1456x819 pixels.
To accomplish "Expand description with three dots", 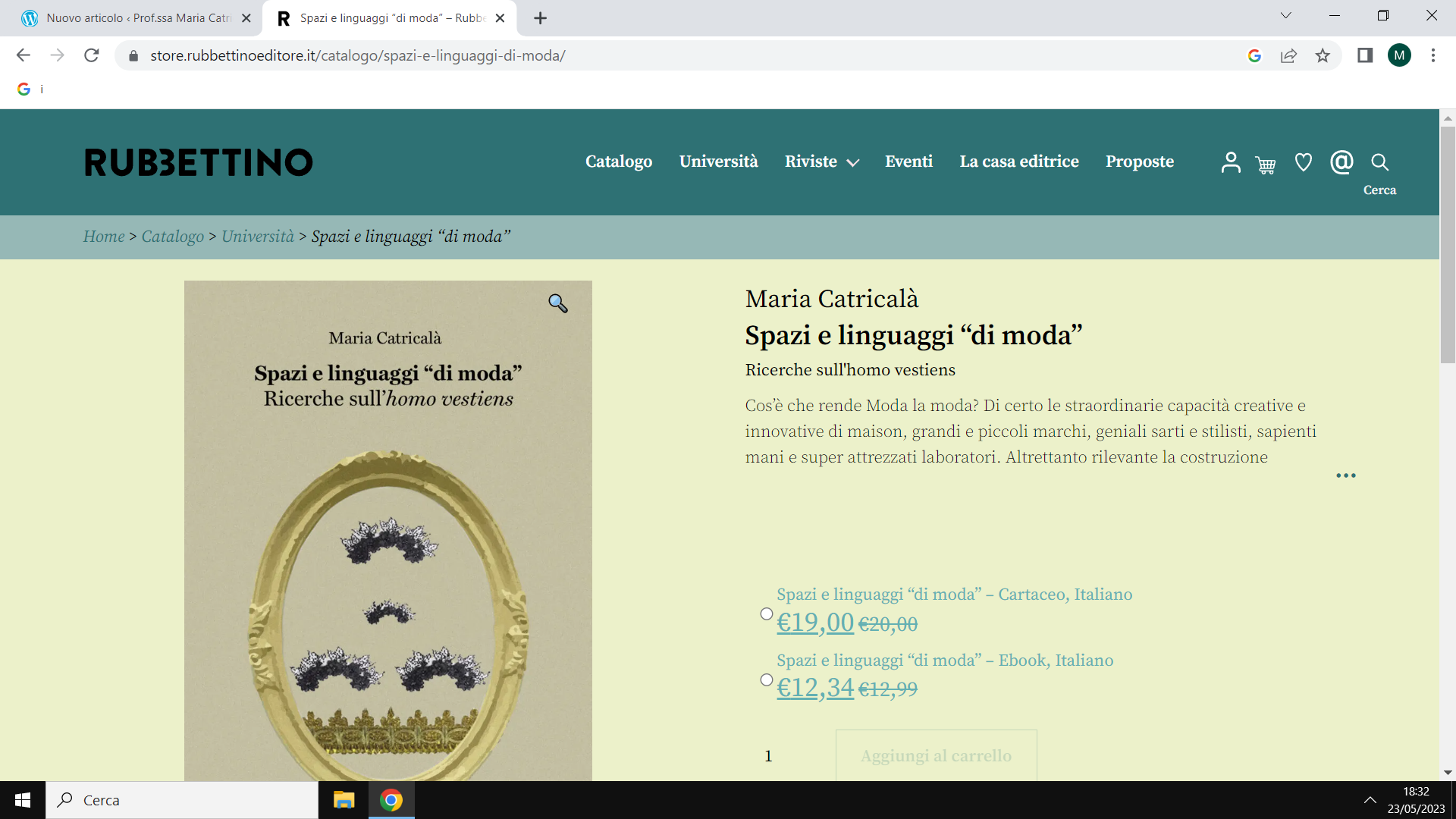I will (1345, 475).
